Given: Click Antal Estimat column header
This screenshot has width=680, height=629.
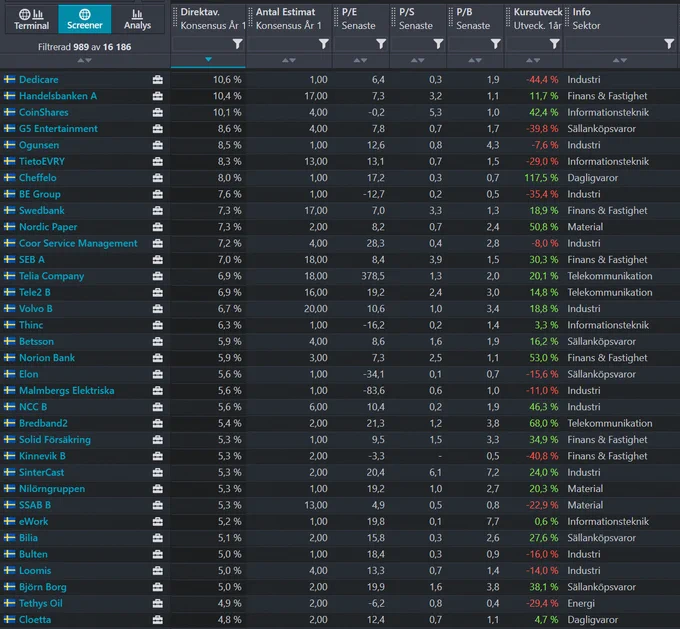Looking at the screenshot, I should tap(288, 19).
